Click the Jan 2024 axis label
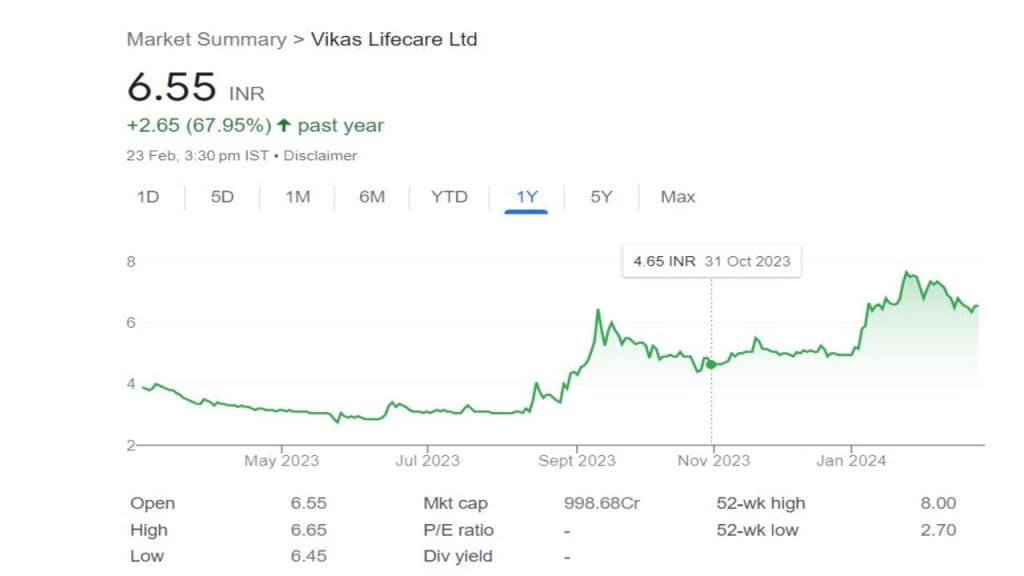 [x=850, y=461]
